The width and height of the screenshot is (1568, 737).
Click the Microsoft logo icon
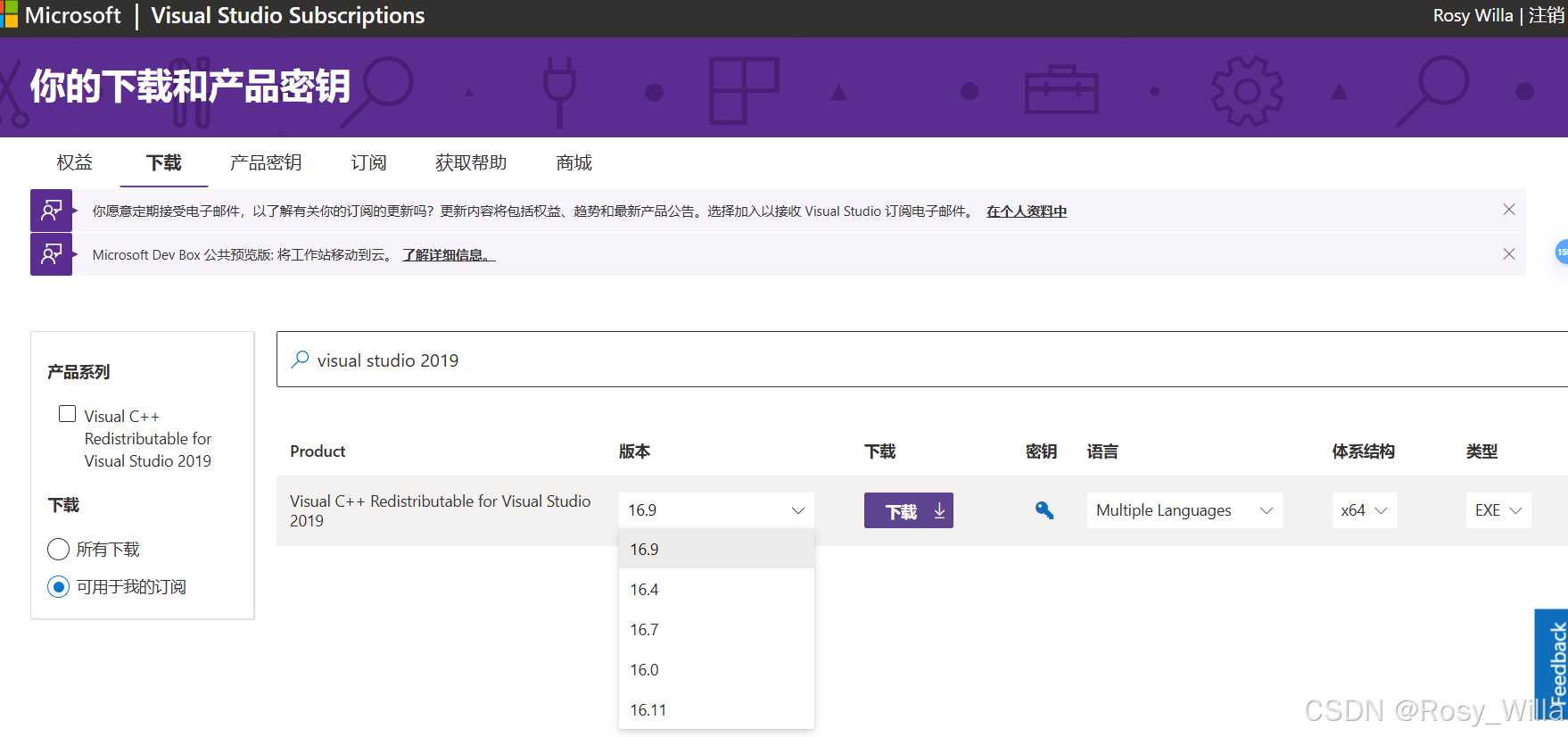(x=8, y=15)
